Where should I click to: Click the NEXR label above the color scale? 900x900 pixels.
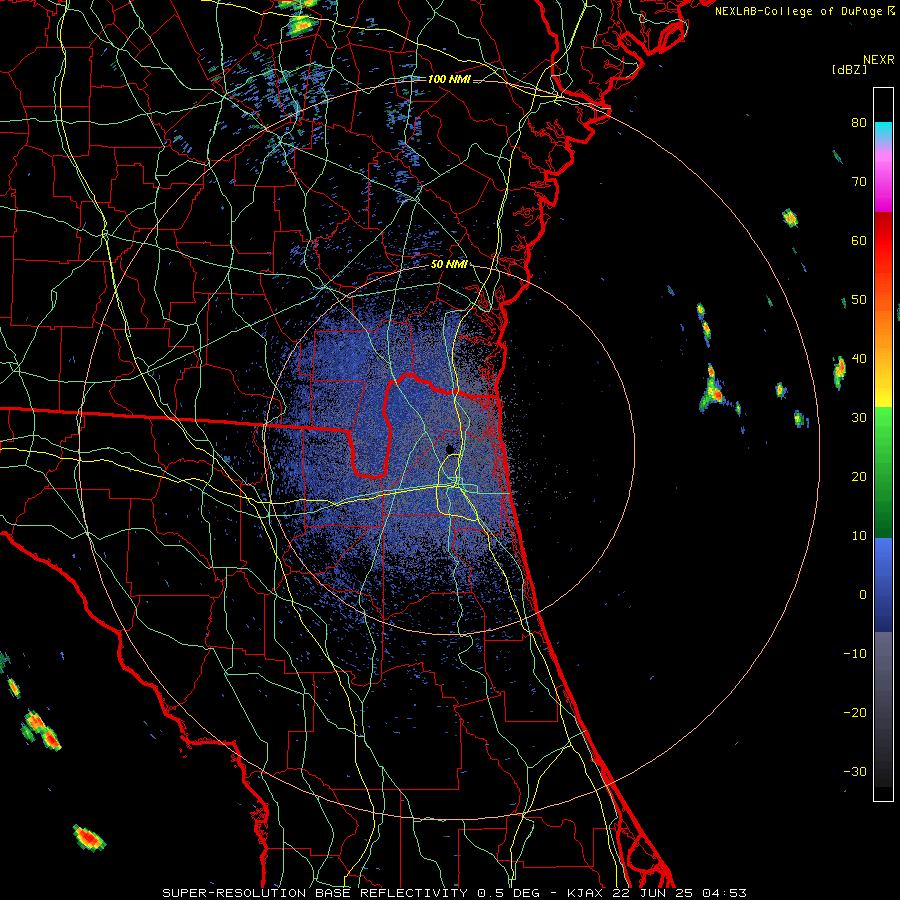(x=878, y=60)
